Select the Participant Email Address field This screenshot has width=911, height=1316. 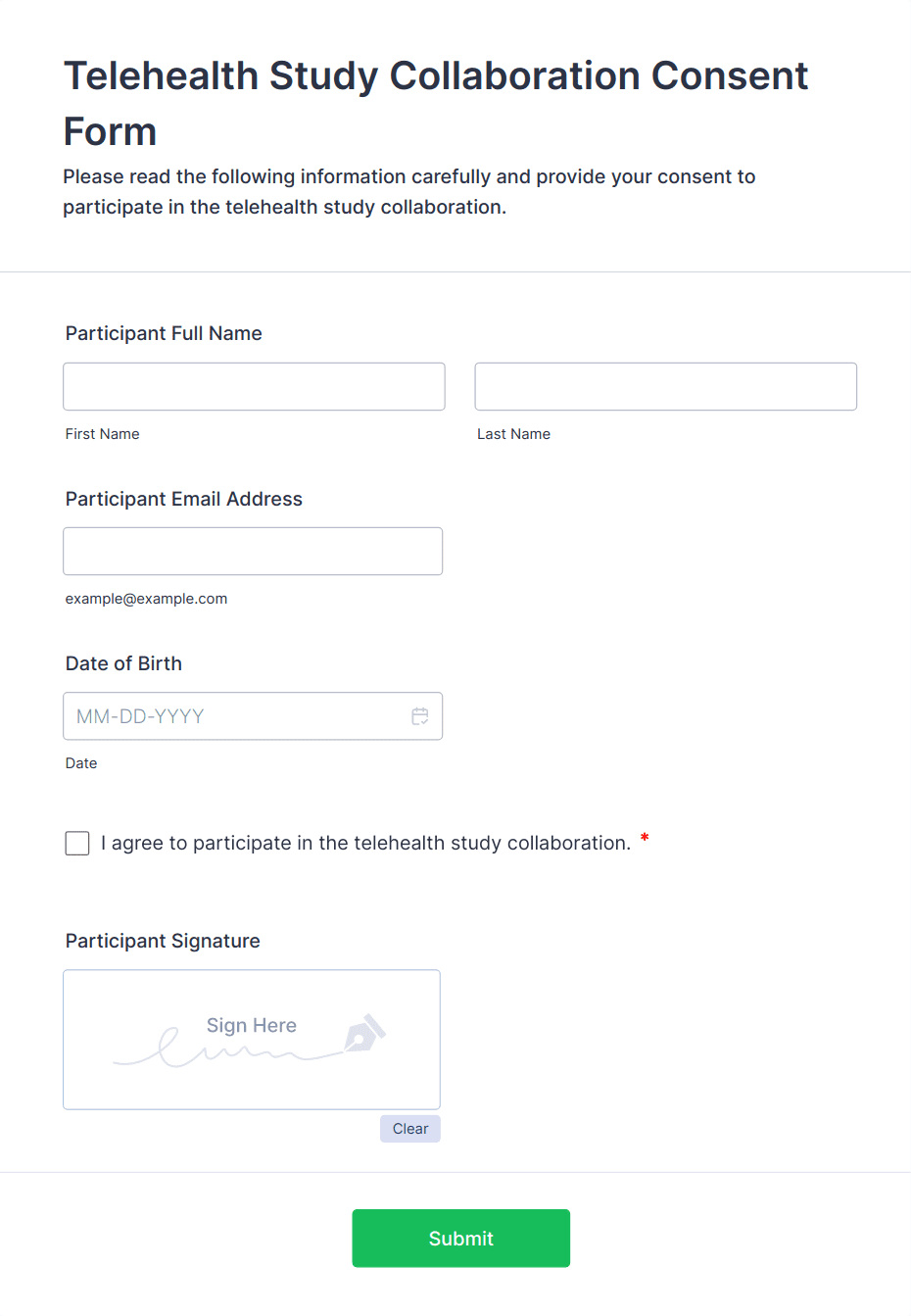tap(253, 551)
